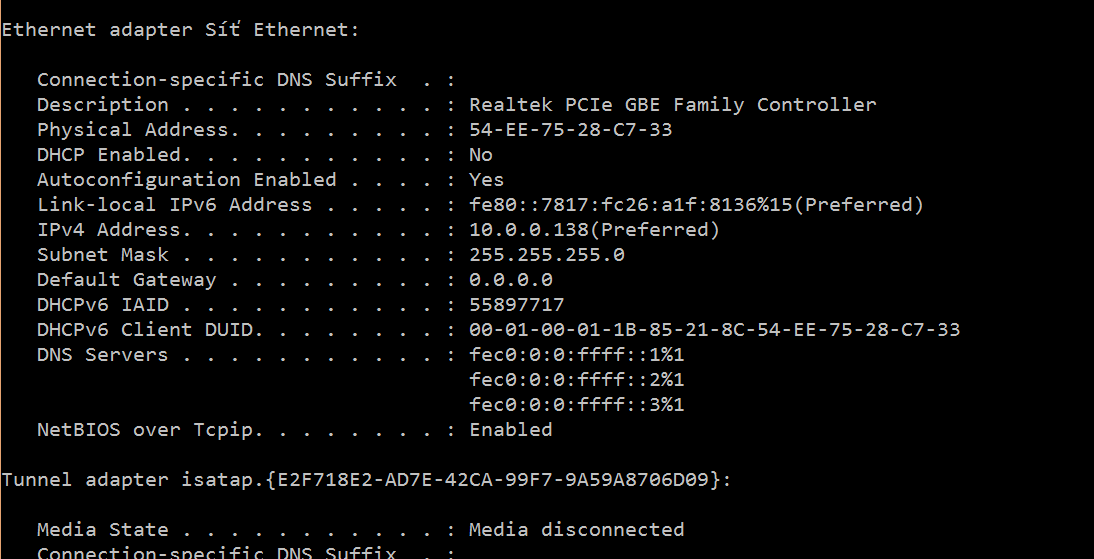Click the Ethernet adapter heading line
The image size is (1094, 559).
(x=180, y=30)
